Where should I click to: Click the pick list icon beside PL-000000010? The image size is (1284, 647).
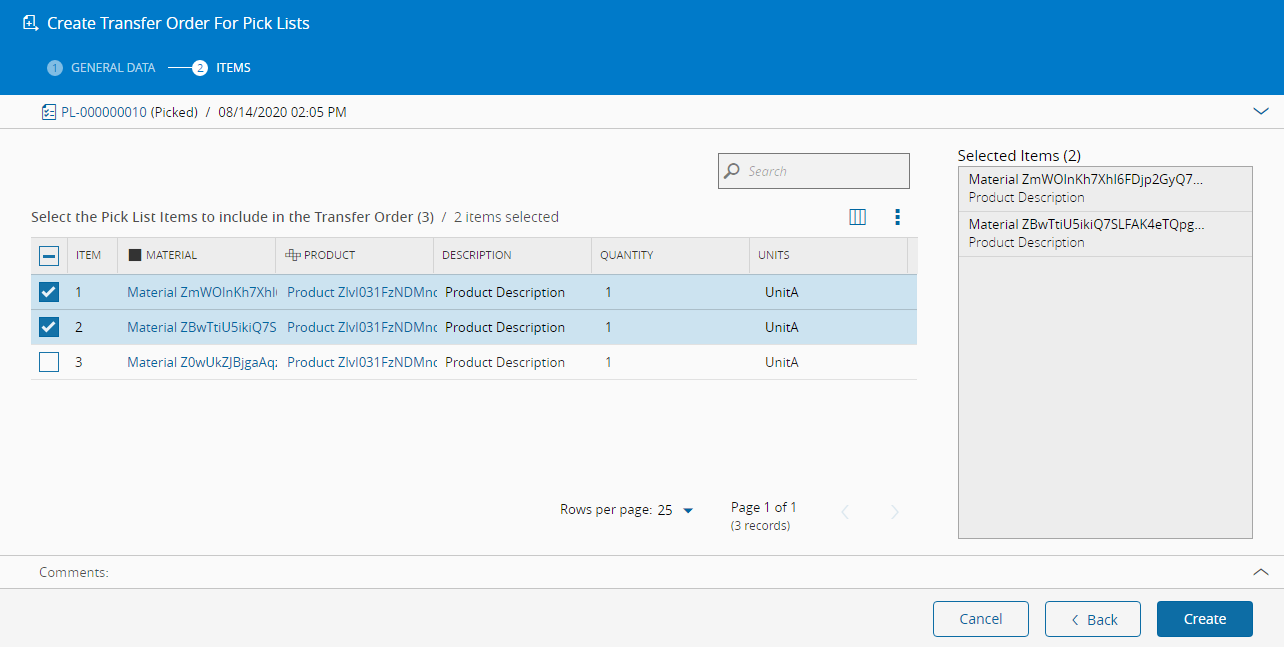pyautogui.click(x=49, y=112)
